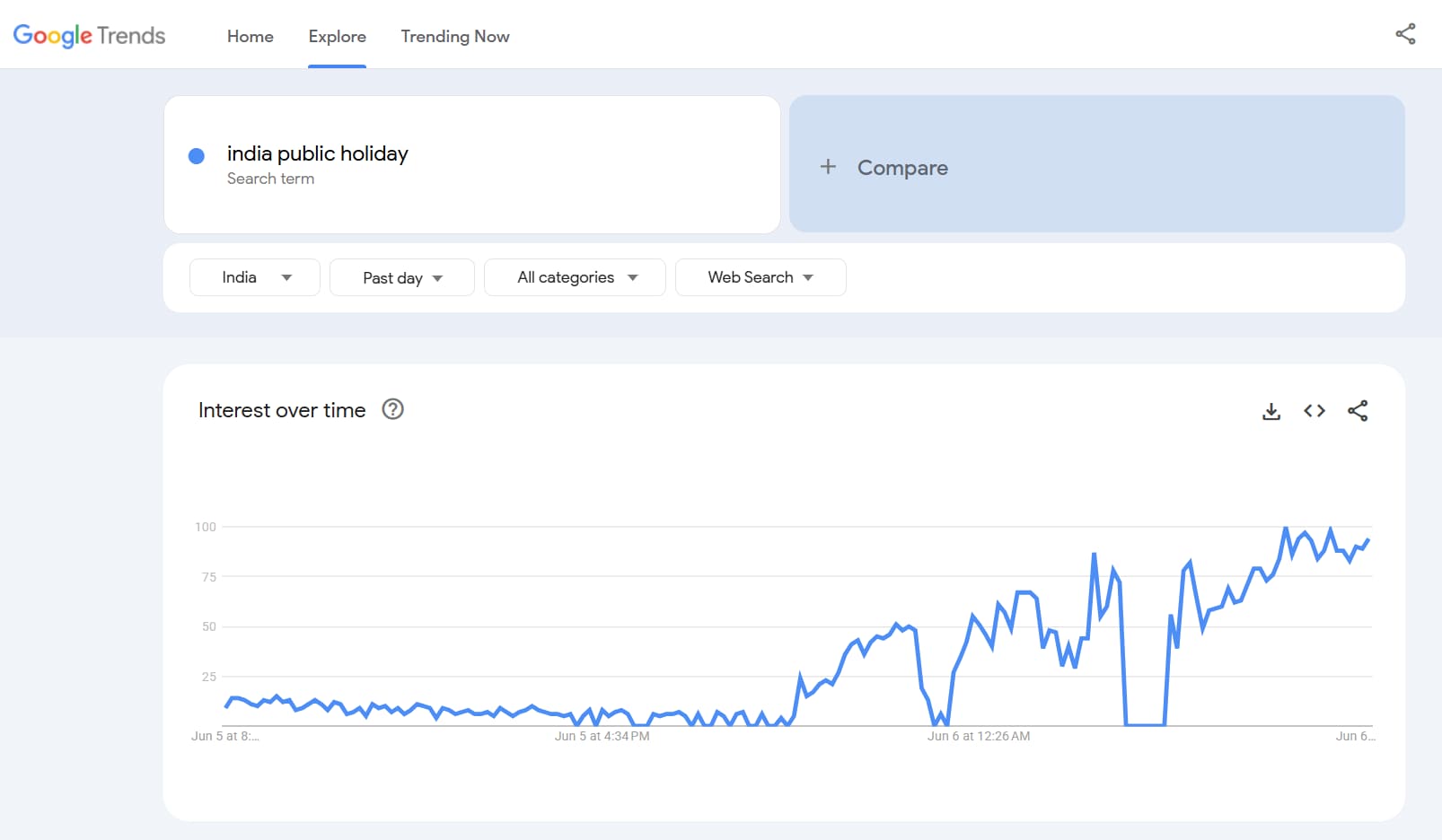Go to the Home tab

(250, 37)
